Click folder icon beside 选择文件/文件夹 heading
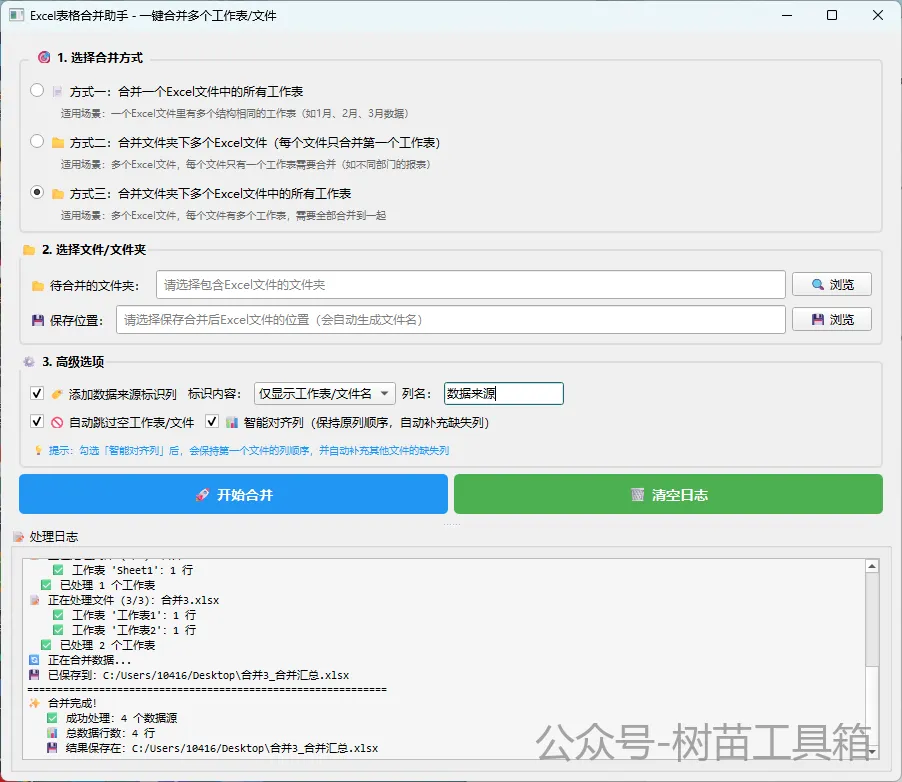This screenshot has width=902, height=782. click(x=29, y=250)
